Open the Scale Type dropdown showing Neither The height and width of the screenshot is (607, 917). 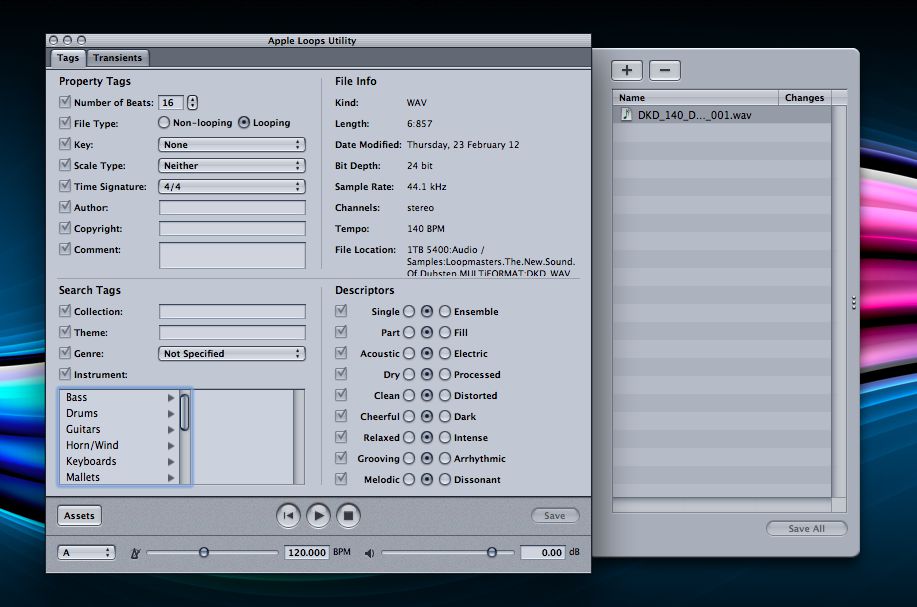[232, 165]
